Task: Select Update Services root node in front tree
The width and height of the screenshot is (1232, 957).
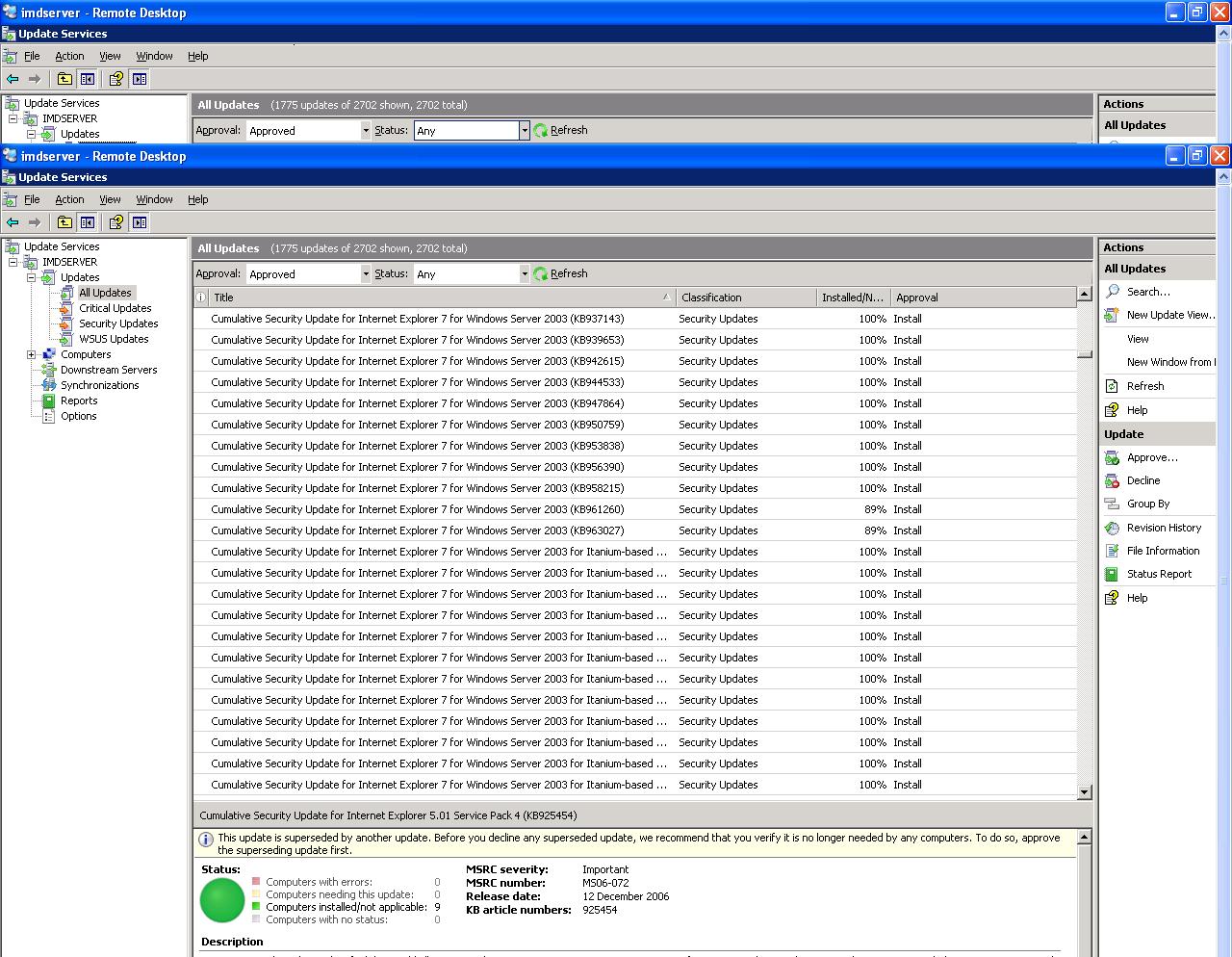Action: point(62,246)
